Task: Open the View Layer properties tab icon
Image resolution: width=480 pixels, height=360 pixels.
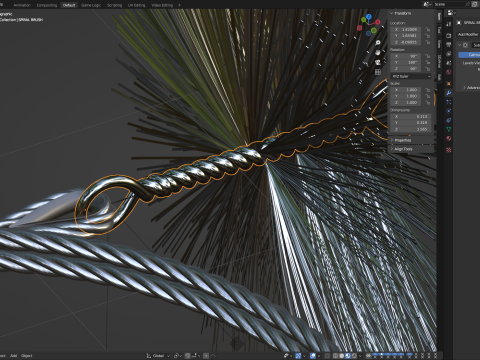Action: coord(449,54)
